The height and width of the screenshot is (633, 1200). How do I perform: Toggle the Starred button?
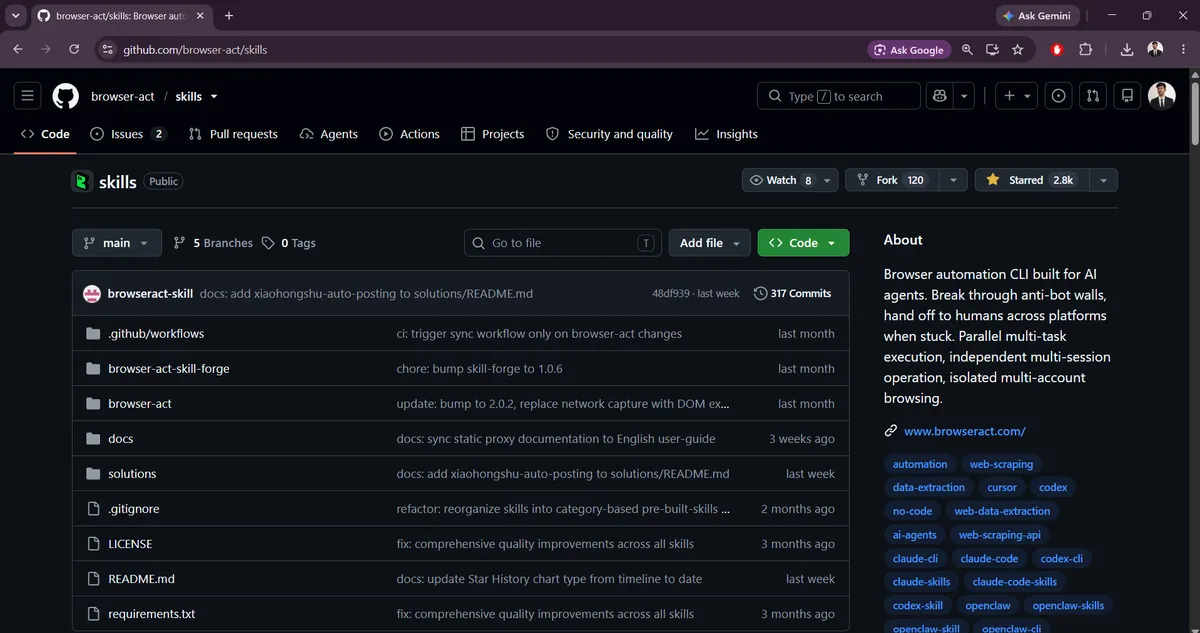tap(1030, 180)
